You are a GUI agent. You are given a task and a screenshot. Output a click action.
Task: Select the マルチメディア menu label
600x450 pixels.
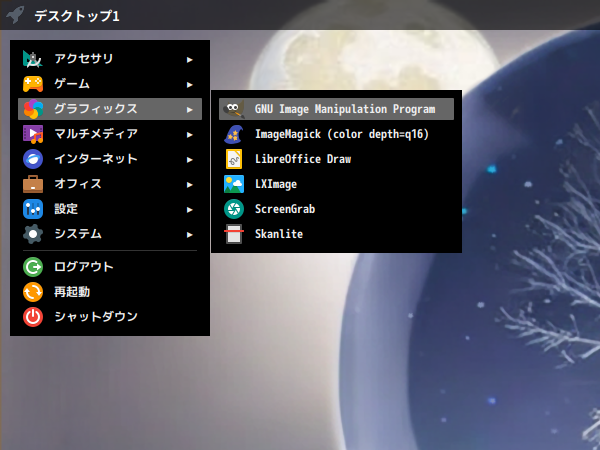pyautogui.click(x=96, y=134)
